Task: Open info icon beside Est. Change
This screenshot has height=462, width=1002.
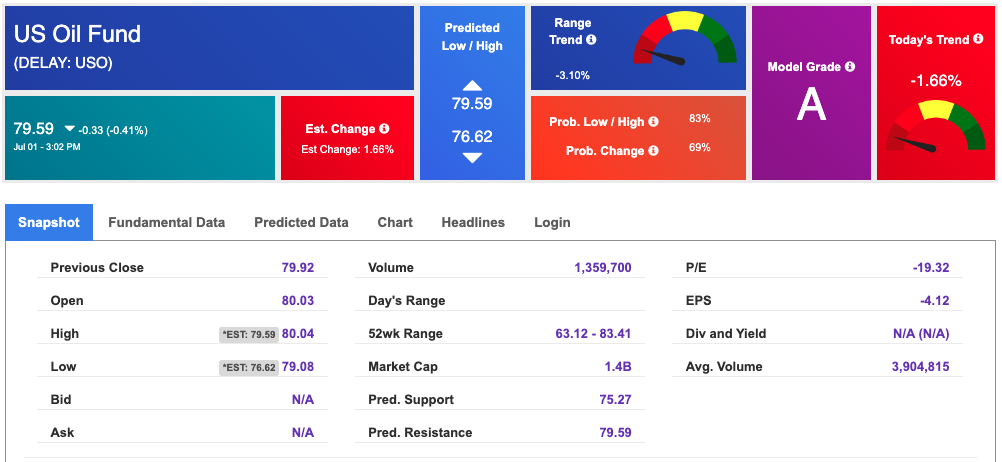Action: (384, 128)
